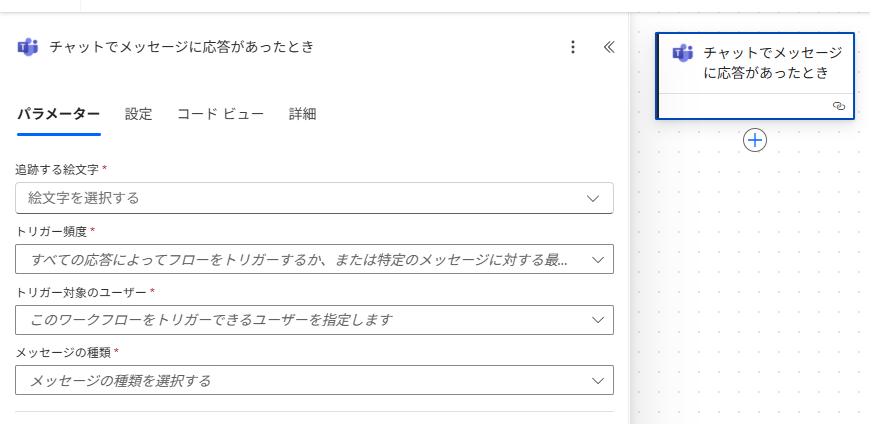This screenshot has height=424, width=870.
Task: Switch to the コード ビュー tab
Action: 220,114
